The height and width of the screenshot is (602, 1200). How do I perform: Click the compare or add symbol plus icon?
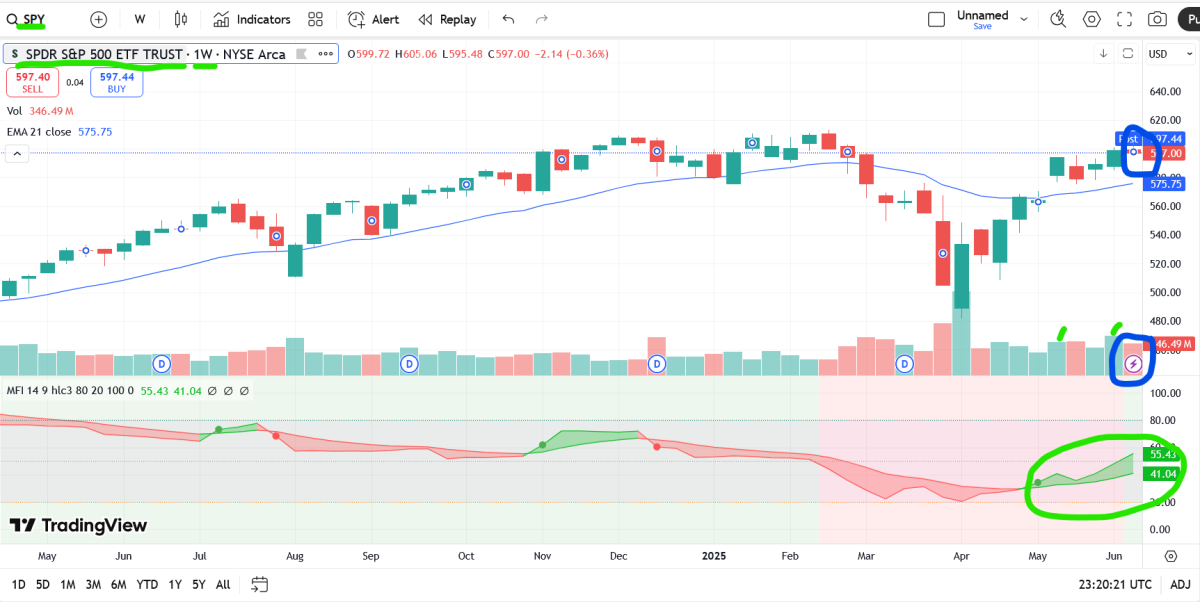(x=99, y=19)
